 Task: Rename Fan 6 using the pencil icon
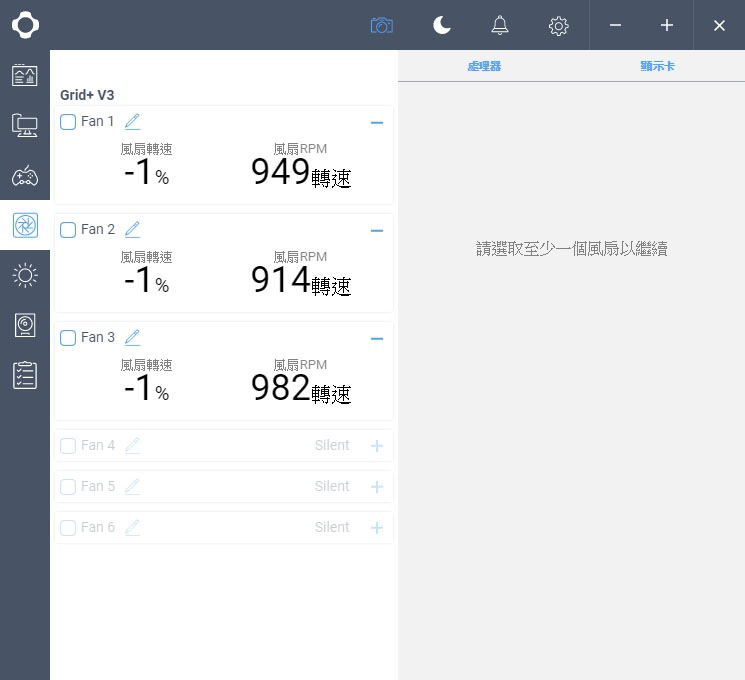(133, 527)
